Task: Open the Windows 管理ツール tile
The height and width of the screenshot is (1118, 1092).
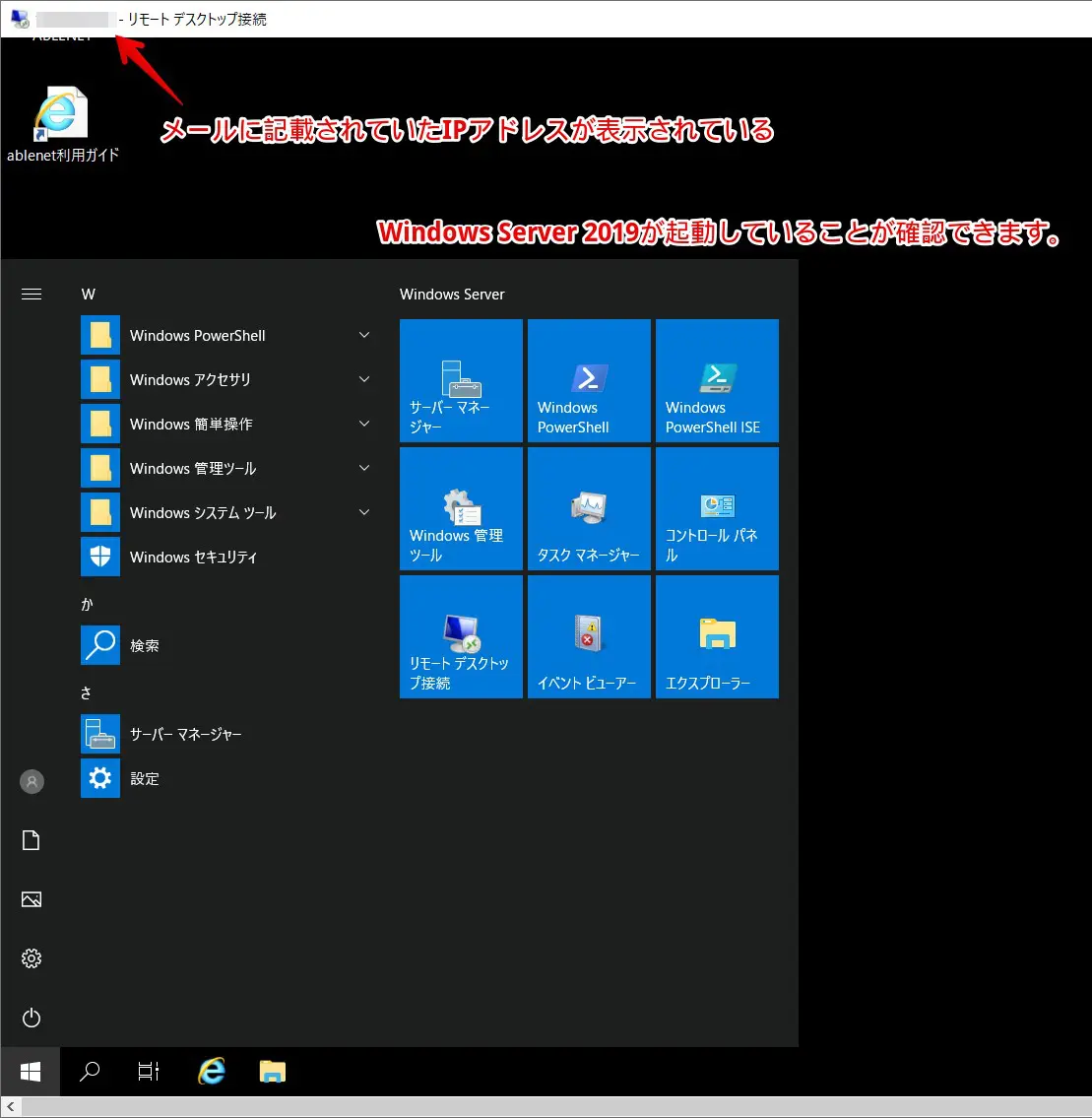Action: tap(461, 508)
